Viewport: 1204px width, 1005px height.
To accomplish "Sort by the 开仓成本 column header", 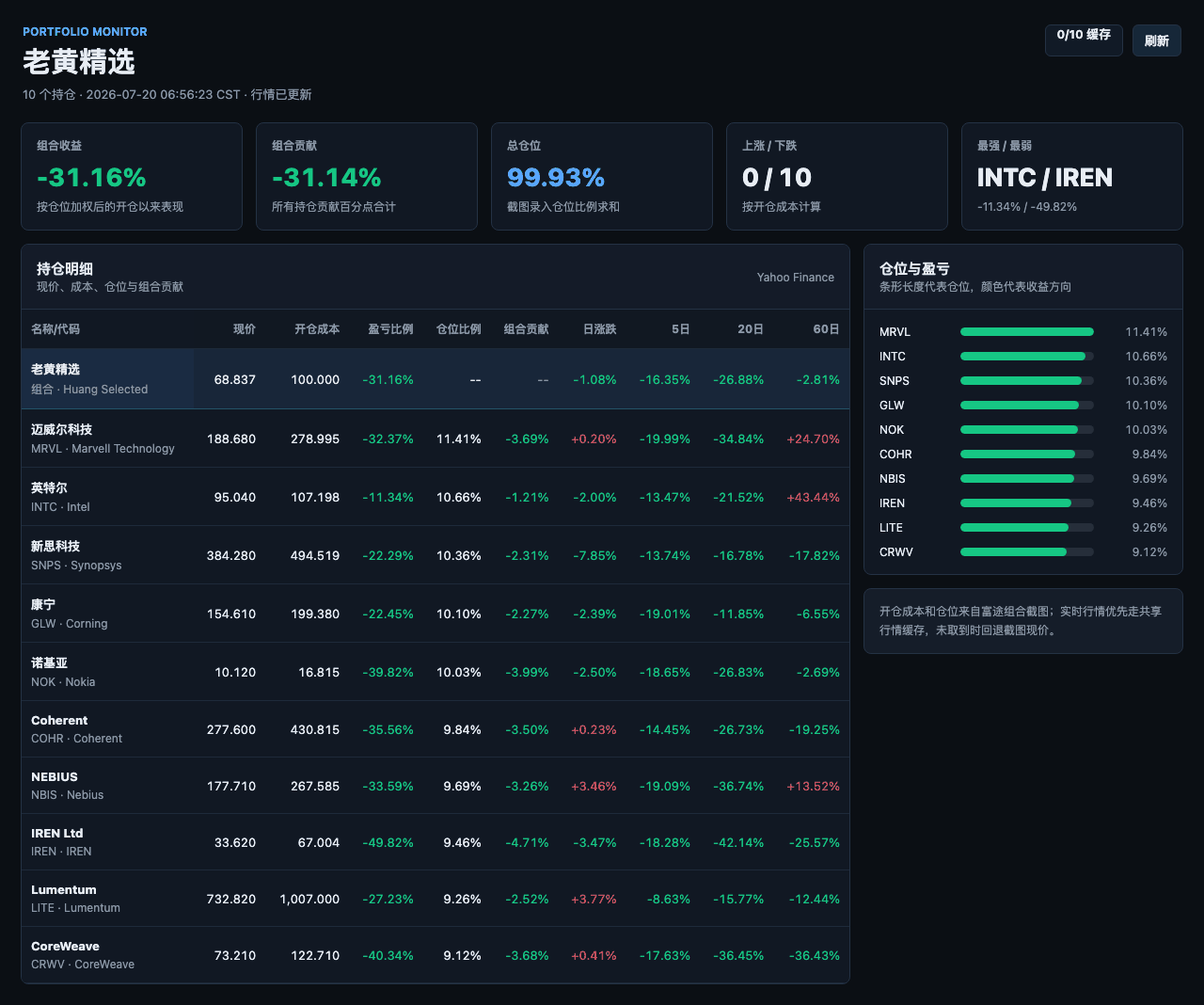I will point(317,329).
